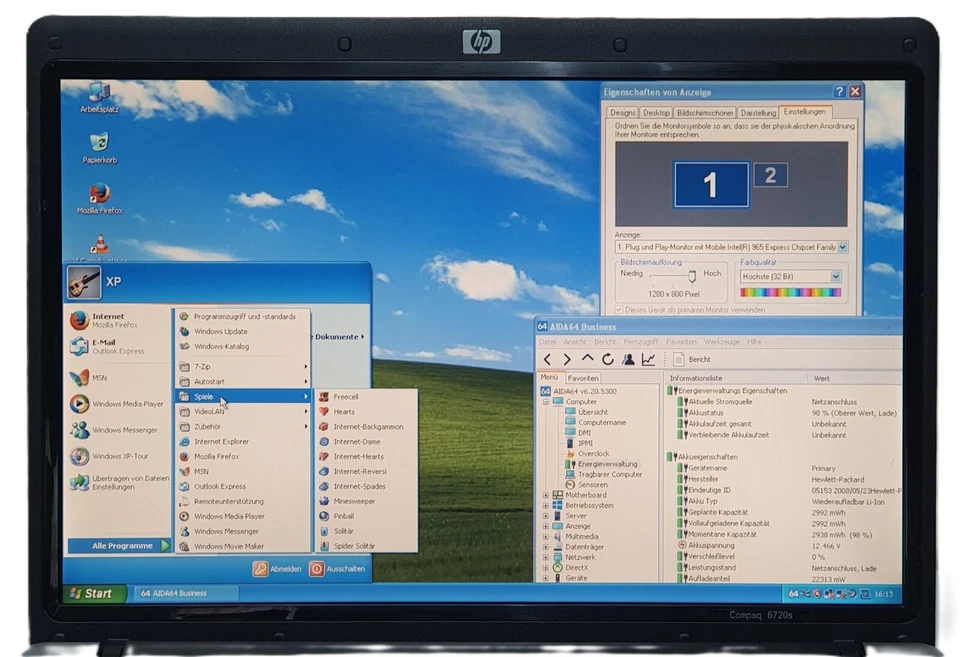Open the Werkzeuge menu in AIDA64
The height and width of the screenshot is (657, 960).
click(724, 340)
